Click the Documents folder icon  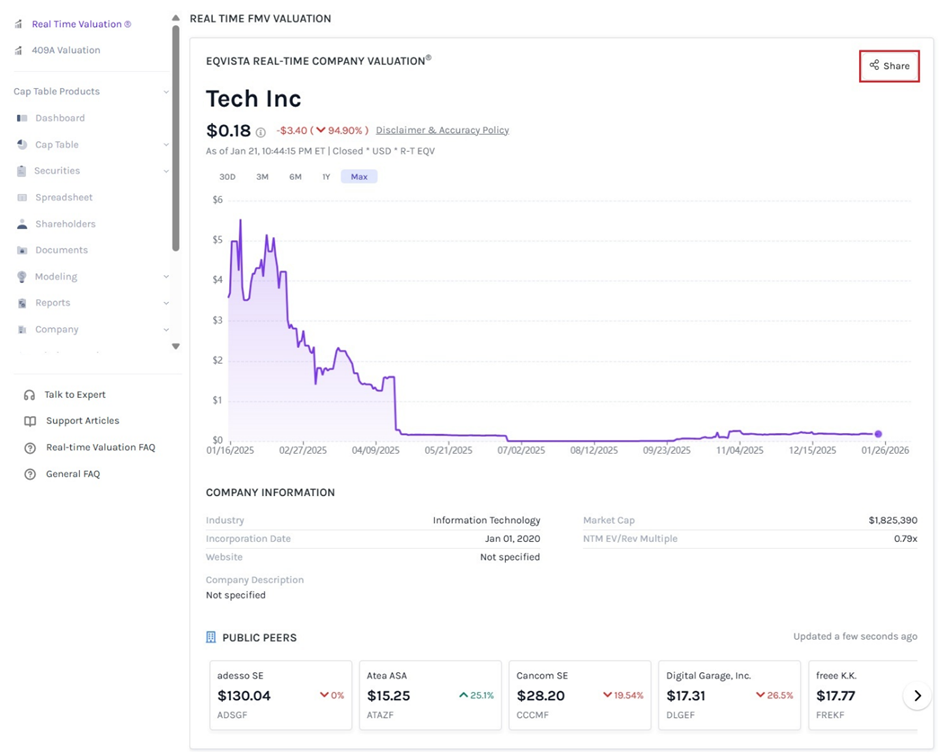coord(22,250)
